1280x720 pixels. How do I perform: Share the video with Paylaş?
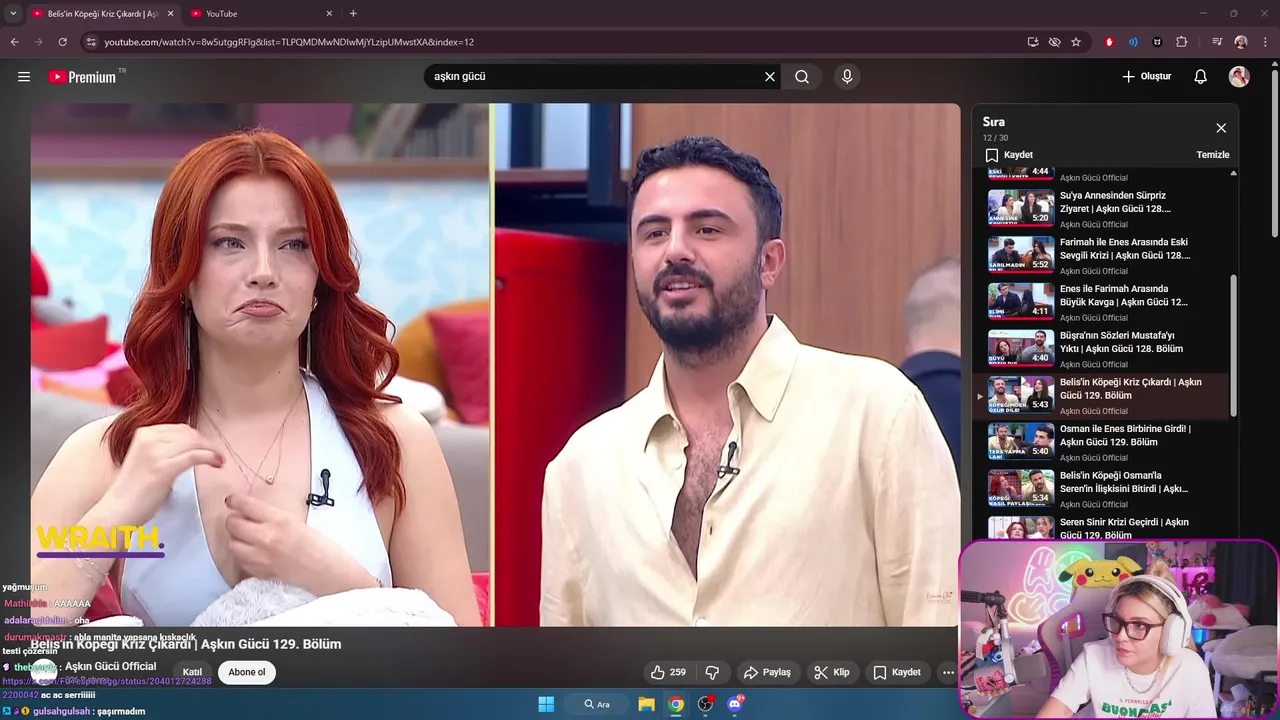coord(767,672)
